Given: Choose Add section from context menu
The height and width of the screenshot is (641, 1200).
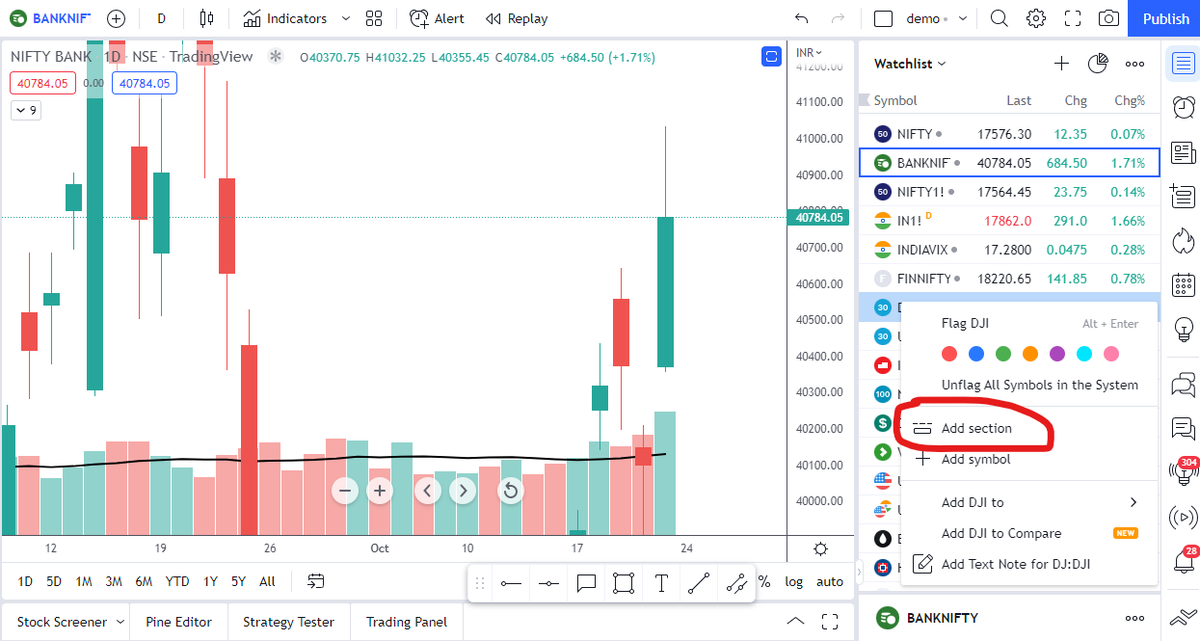Looking at the screenshot, I should point(1029,428).
